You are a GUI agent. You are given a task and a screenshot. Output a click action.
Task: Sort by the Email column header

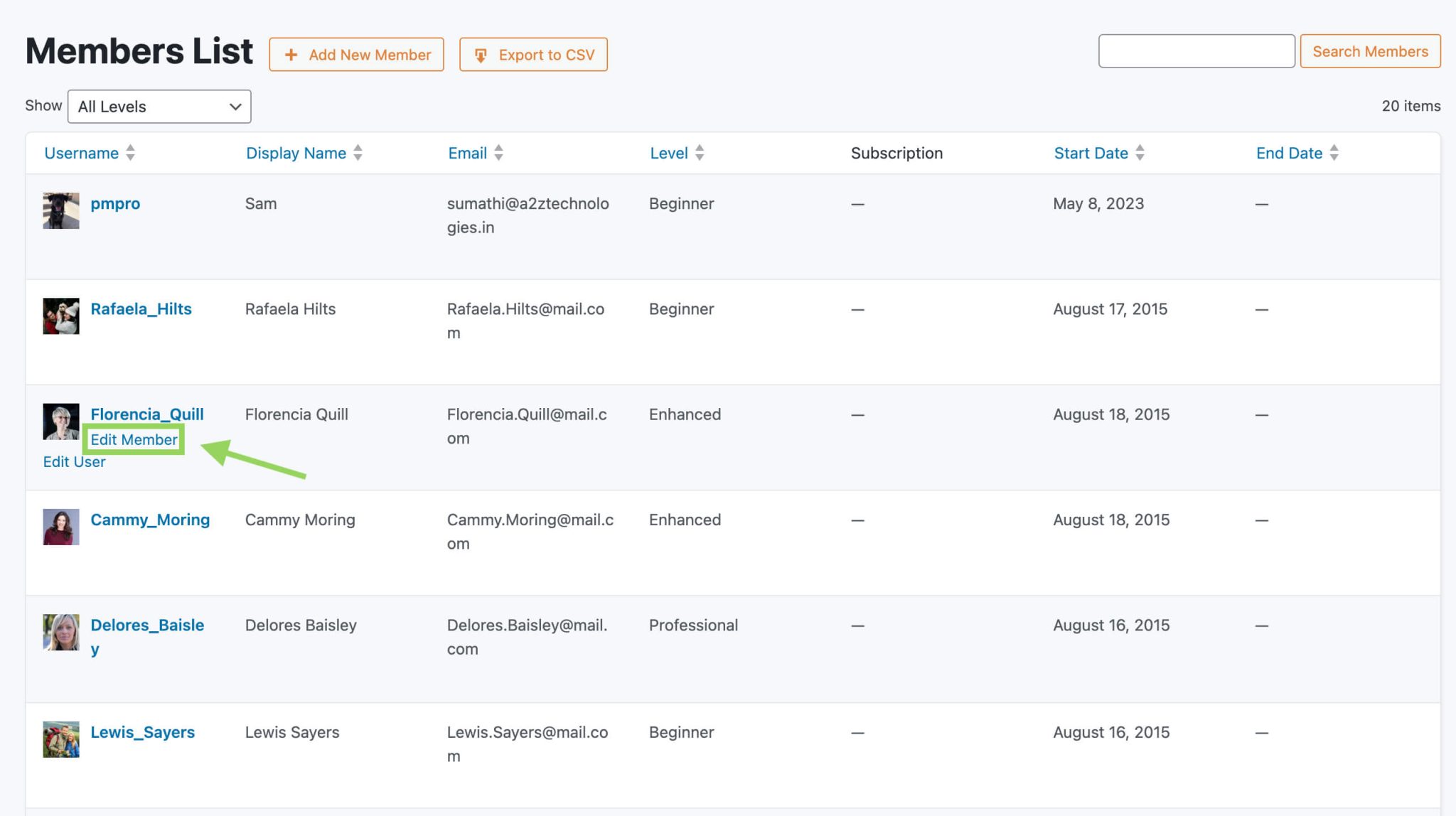point(467,153)
